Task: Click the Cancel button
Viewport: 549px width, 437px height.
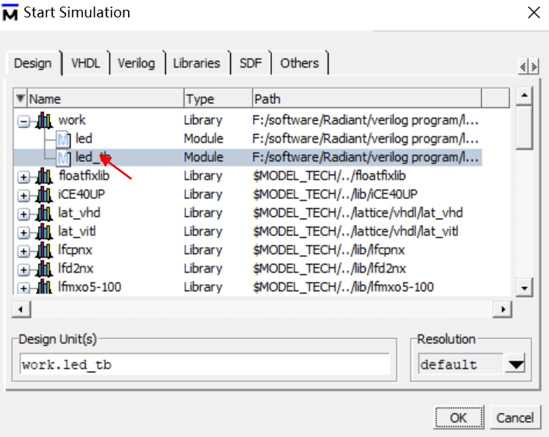Action: pos(515,418)
